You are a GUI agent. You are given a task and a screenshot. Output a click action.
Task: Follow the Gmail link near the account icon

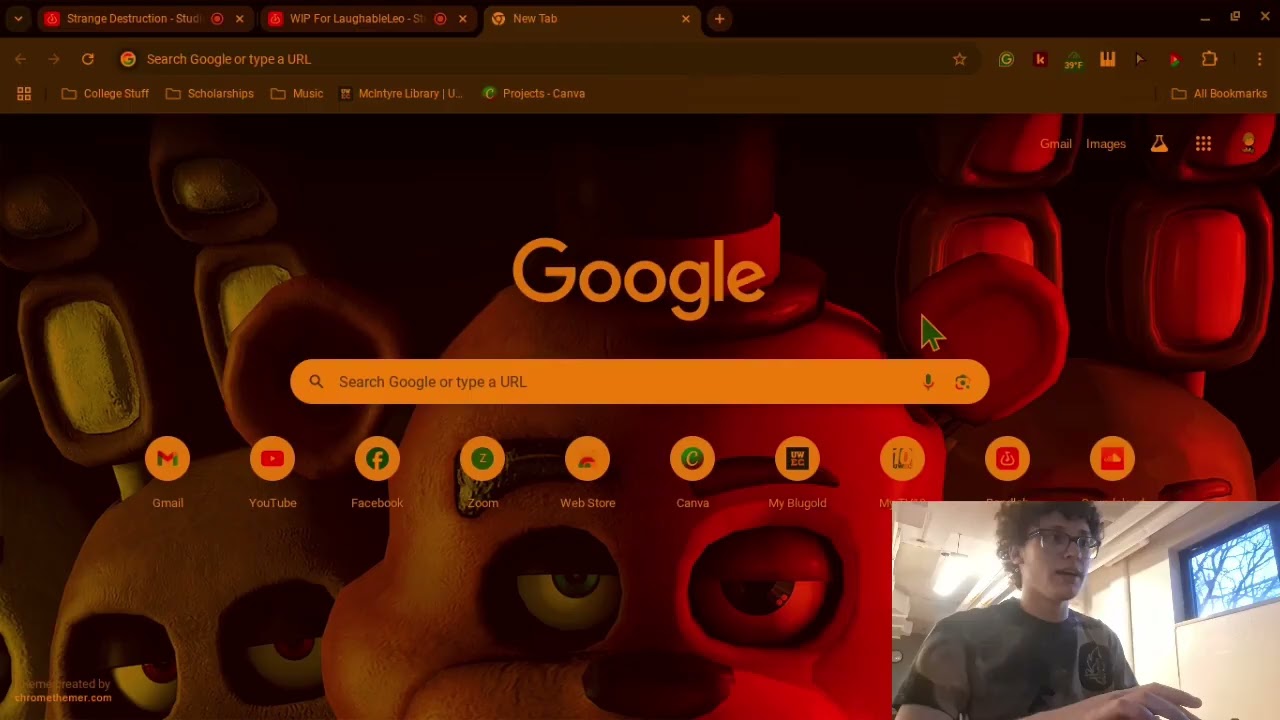click(x=1055, y=144)
